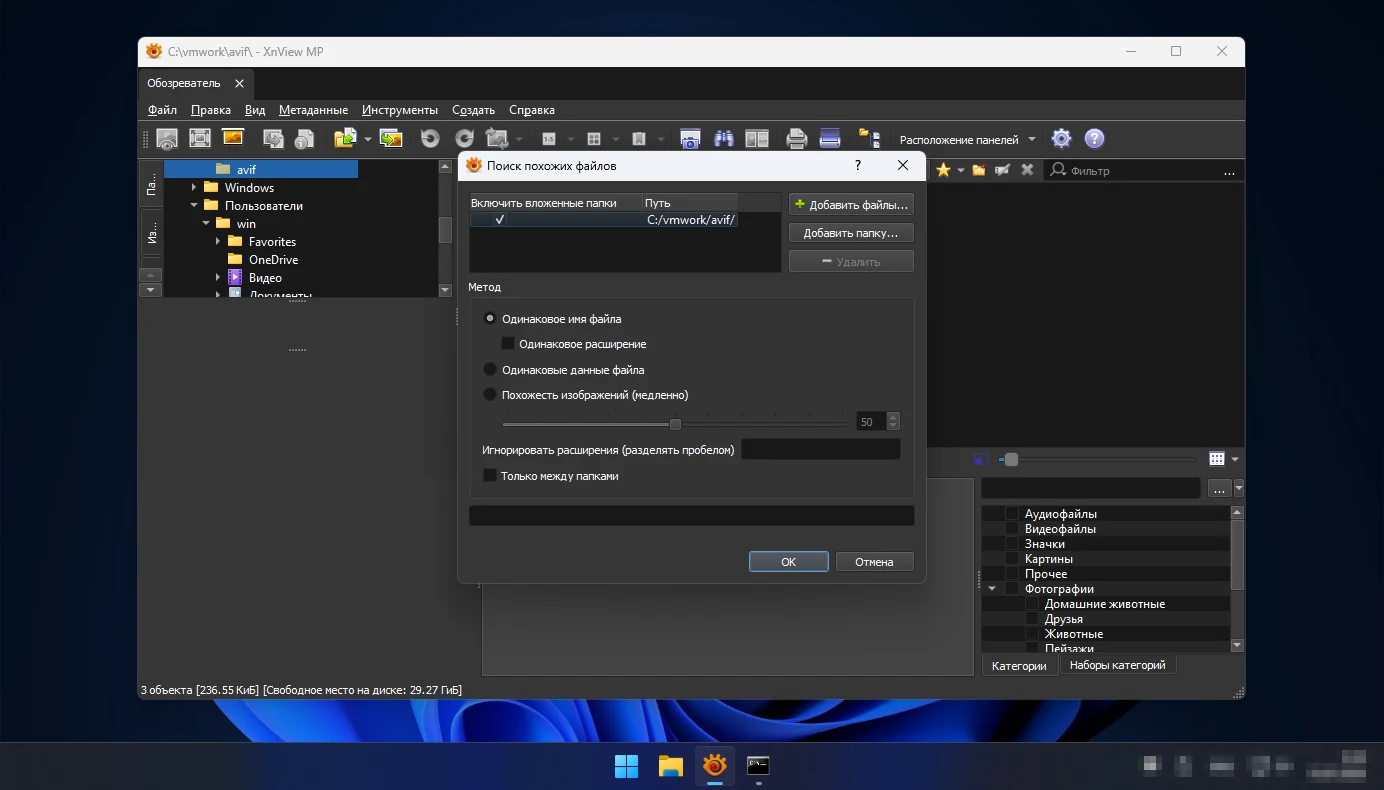Increase similarity value 50 with up arrow
This screenshot has height=790, width=1384.
(893, 417)
